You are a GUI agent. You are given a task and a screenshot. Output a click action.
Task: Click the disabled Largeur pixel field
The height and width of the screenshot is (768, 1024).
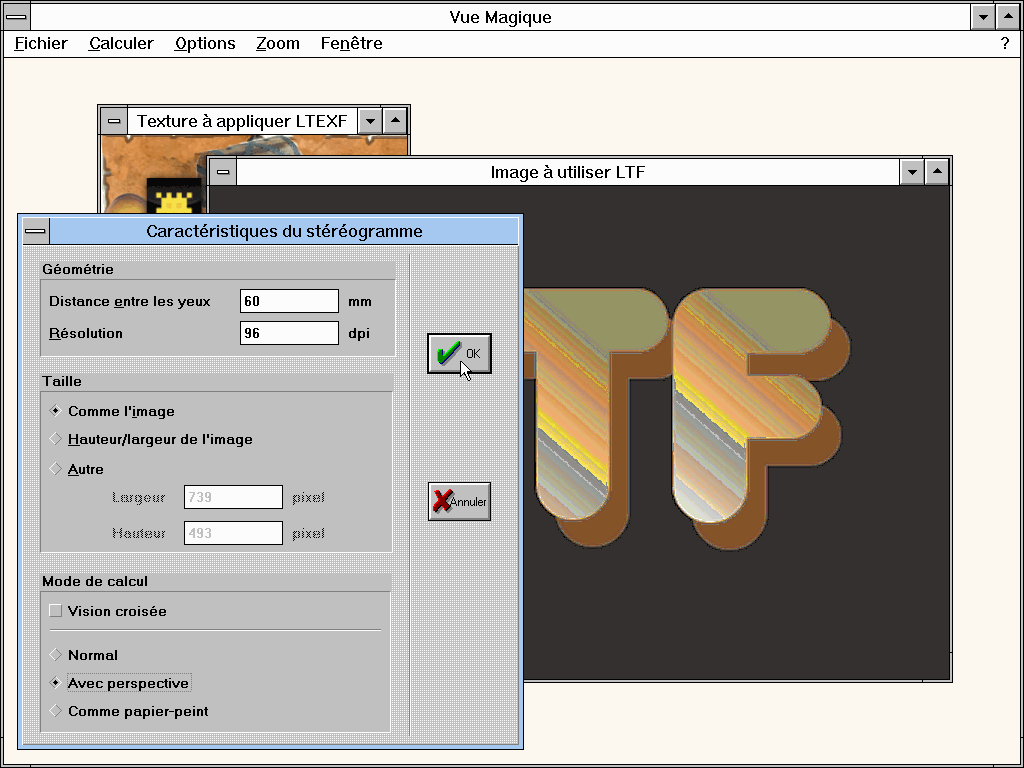233,497
